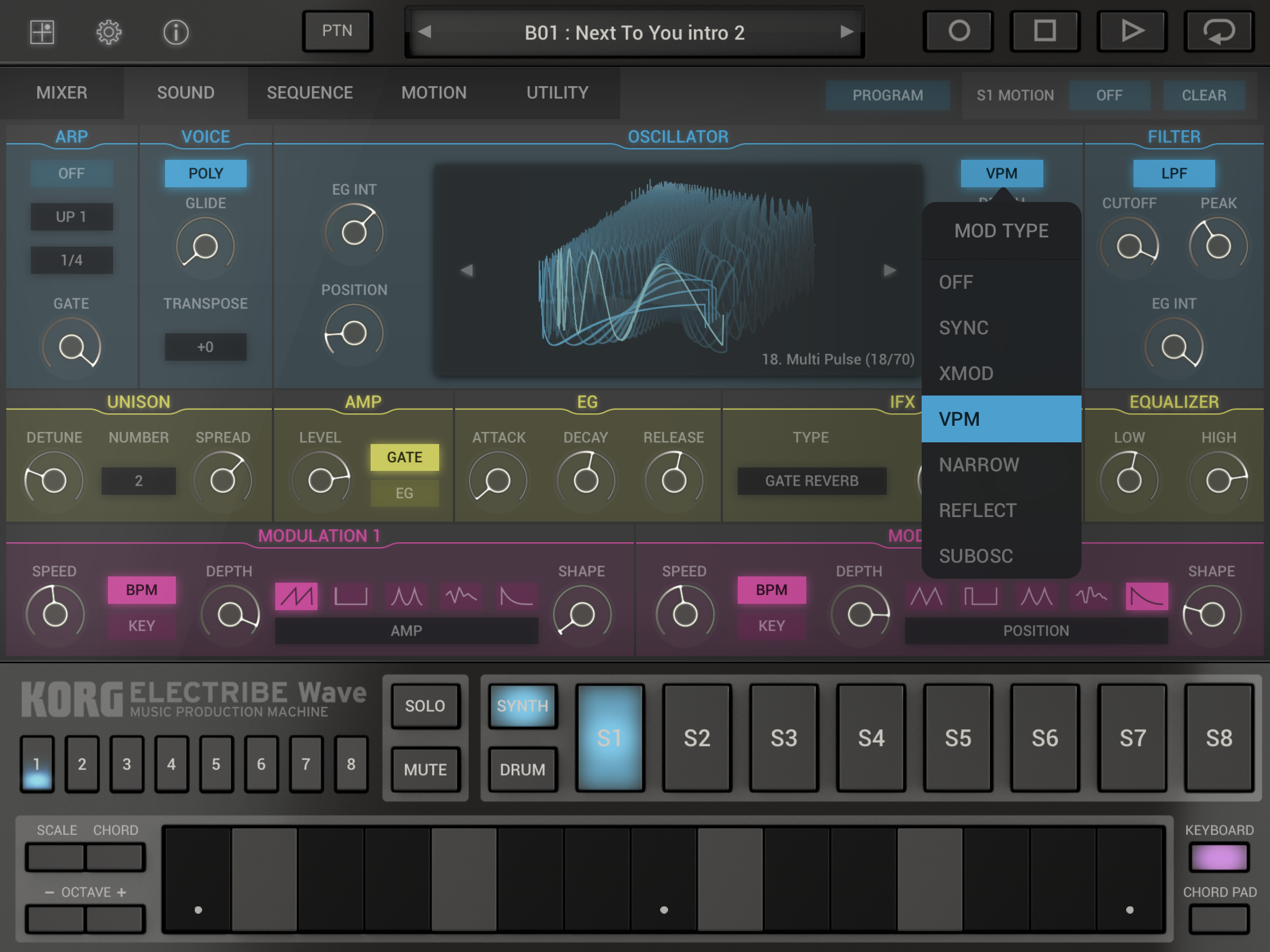Select next wavetable arrow in oscillator display
This screenshot has width=1270, height=952.
[889, 270]
